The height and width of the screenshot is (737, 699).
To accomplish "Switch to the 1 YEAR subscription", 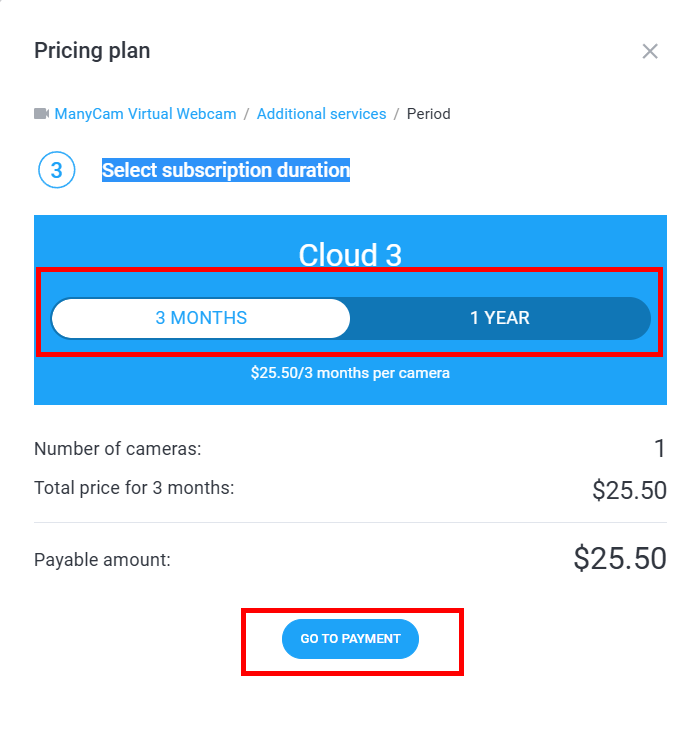I will click(500, 318).
